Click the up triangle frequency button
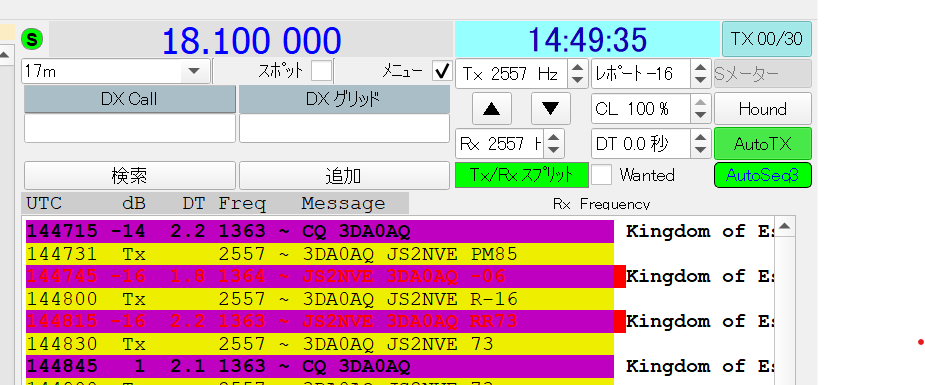This screenshot has width=925, height=385. tap(492, 108)
